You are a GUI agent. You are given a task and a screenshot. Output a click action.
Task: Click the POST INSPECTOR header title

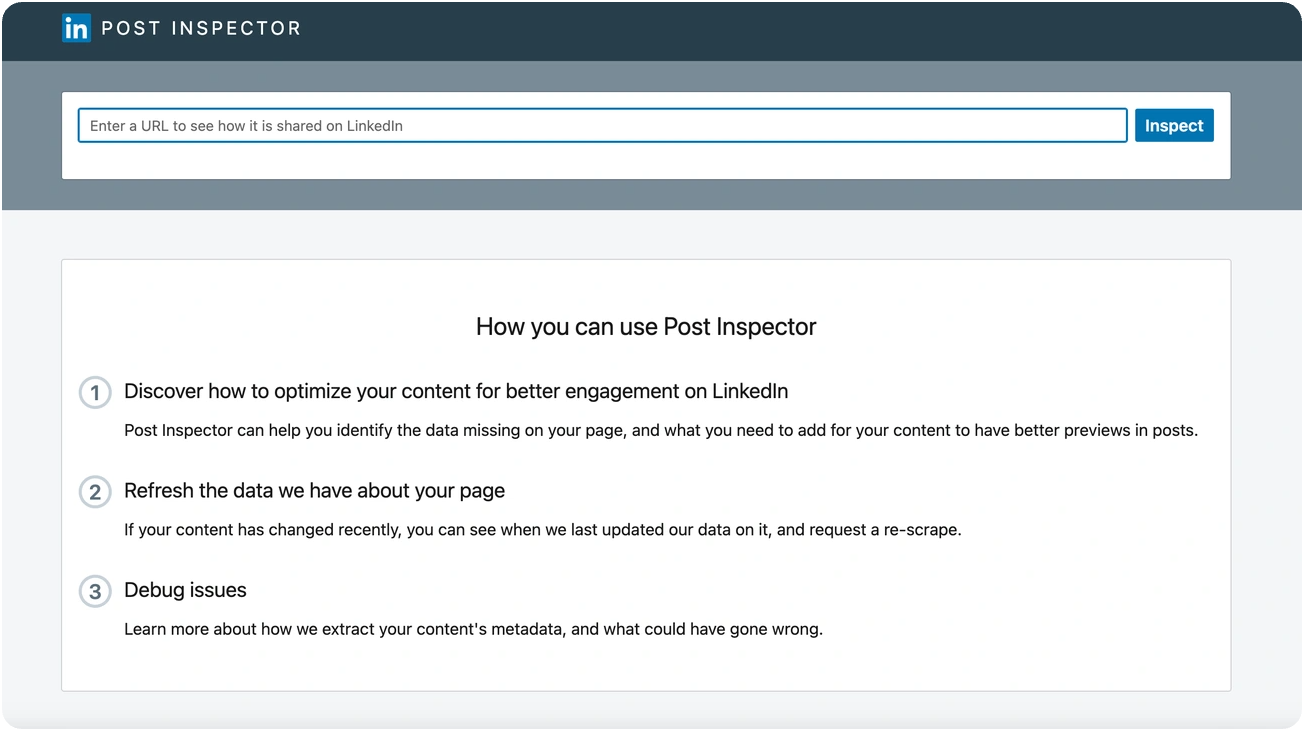point(201,28)
